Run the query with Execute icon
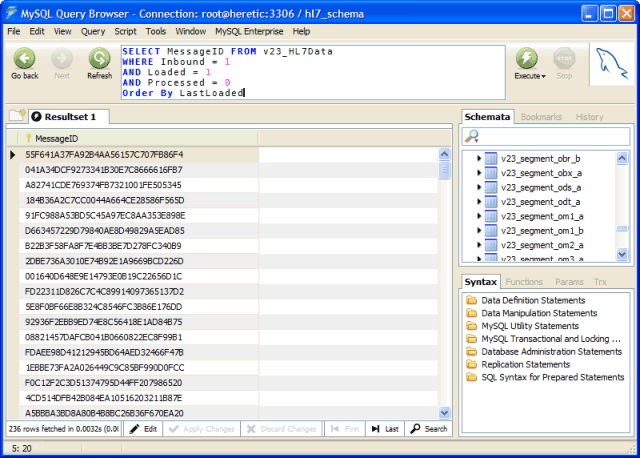The height and width of the screenshot is (458, 640). coord(527,58)
